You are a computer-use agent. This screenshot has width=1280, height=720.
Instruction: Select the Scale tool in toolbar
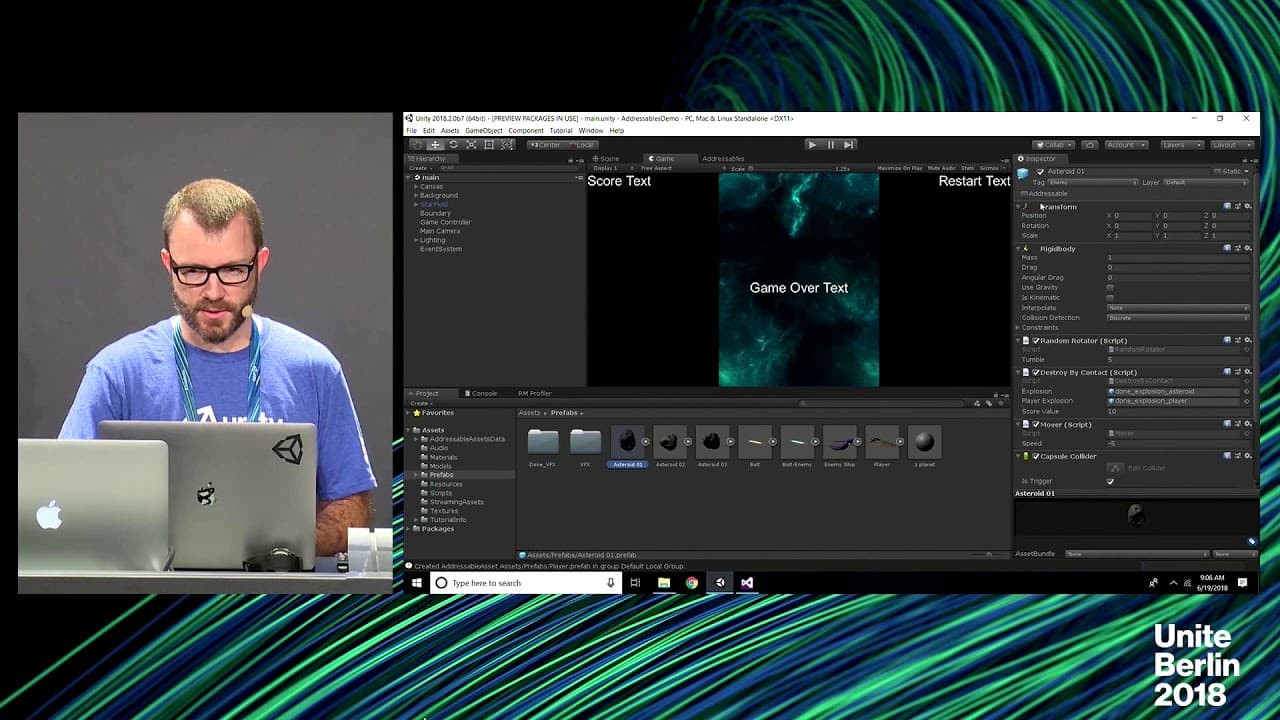click(471, 145)
